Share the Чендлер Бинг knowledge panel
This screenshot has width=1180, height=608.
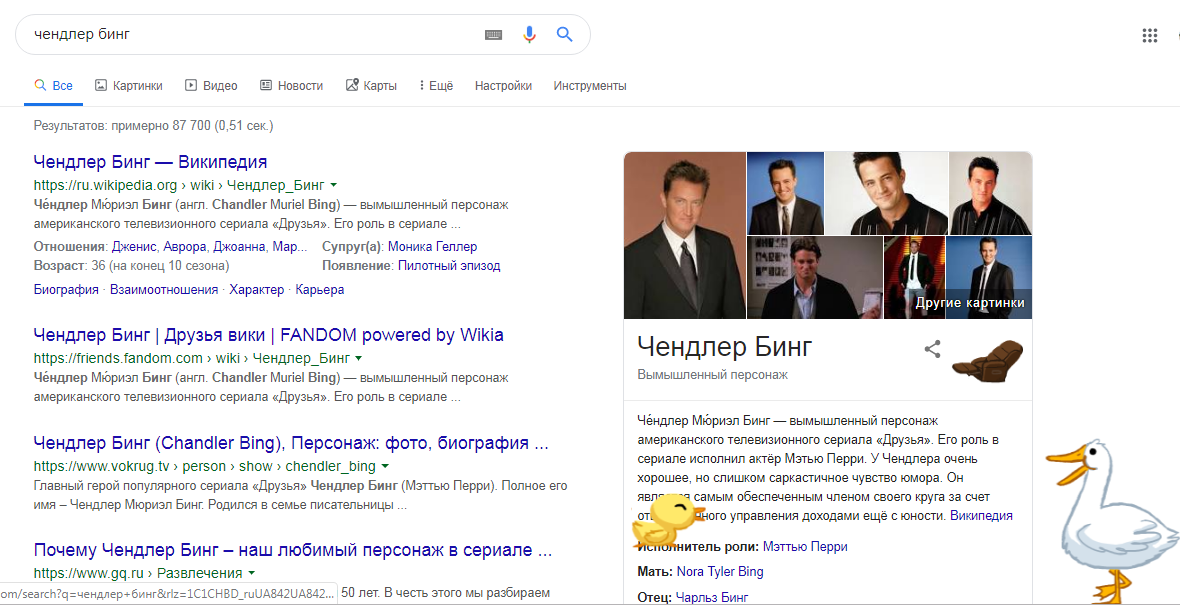(x=932, y=349)
